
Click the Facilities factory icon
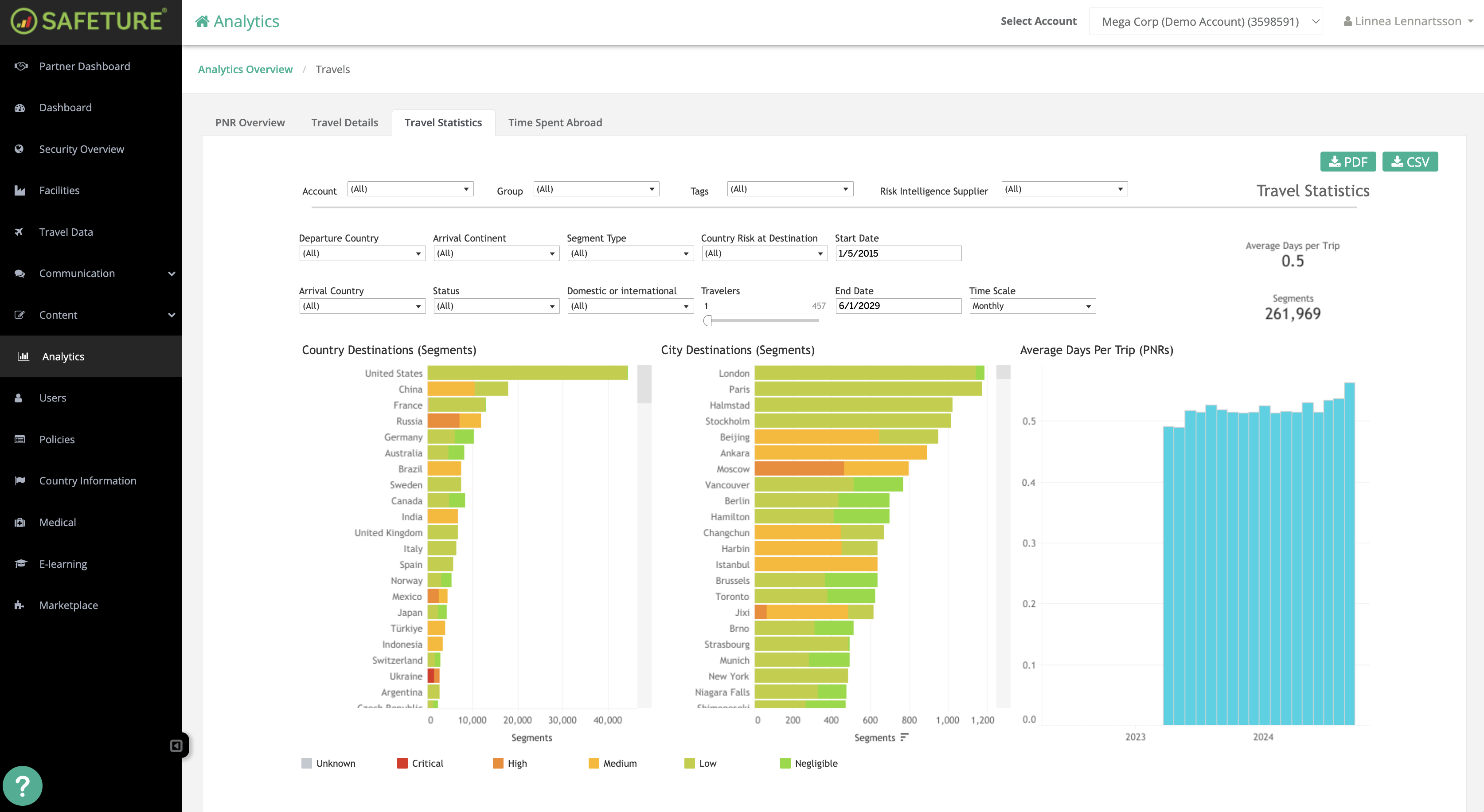tap(20, 191)
